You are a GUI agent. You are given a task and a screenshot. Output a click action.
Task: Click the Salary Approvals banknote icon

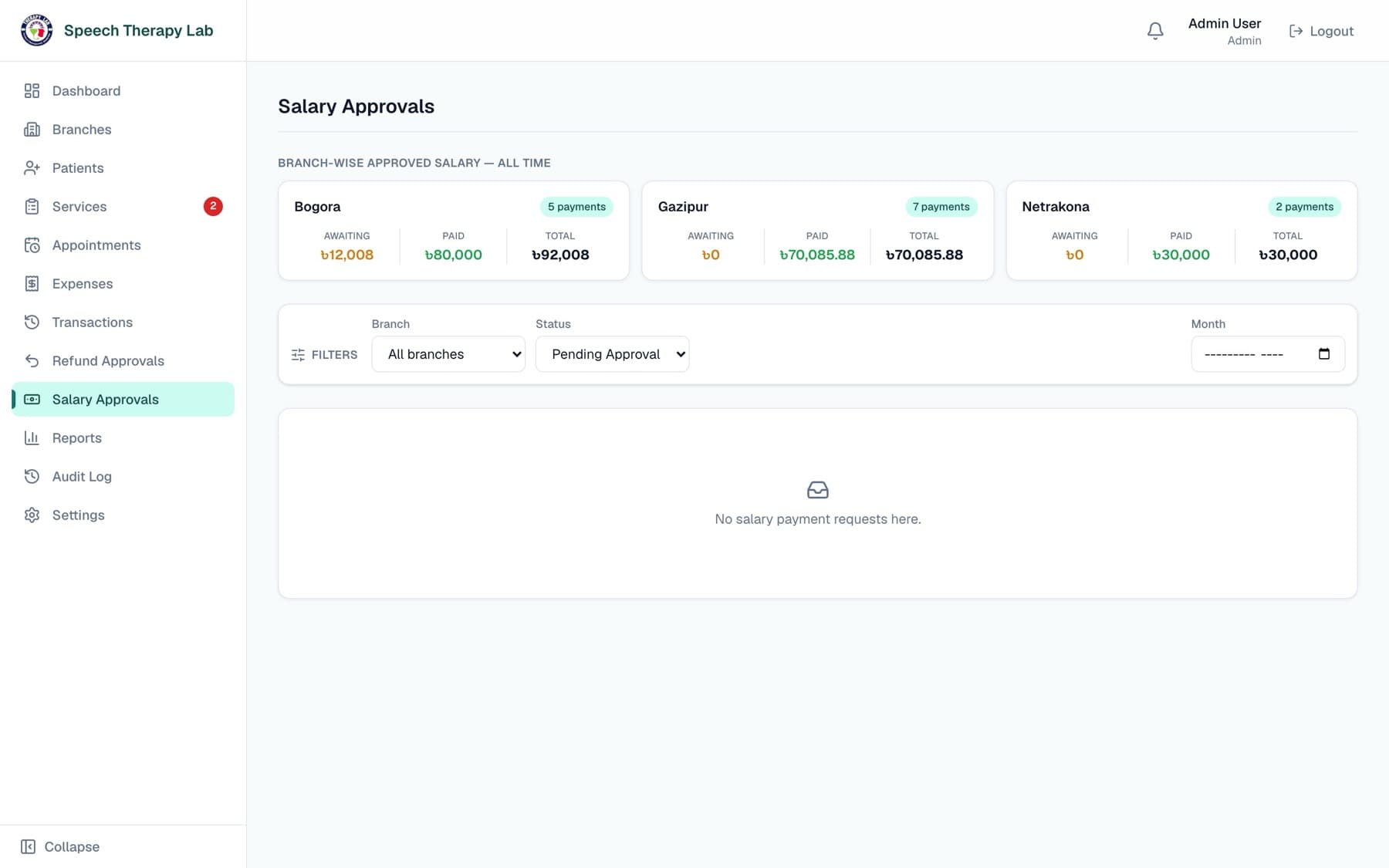[32, 400]
